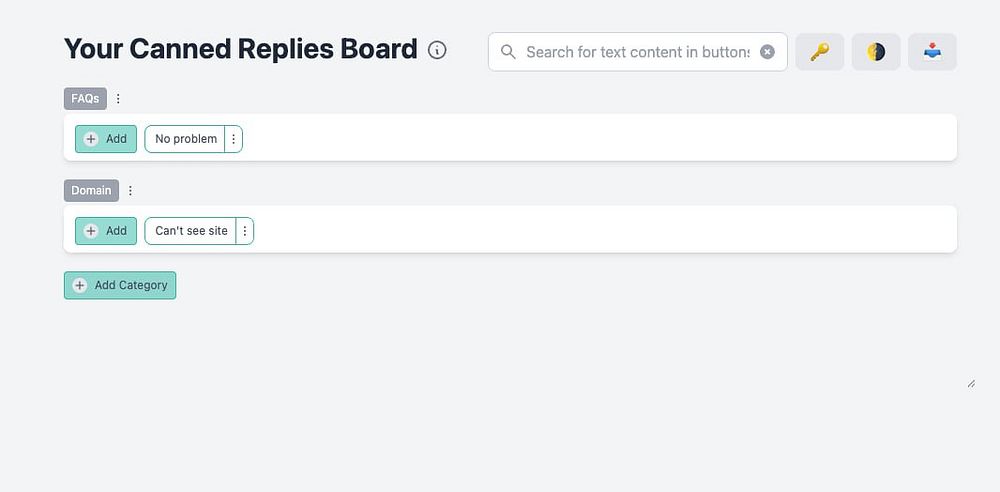The image size is (1000, 492).
Task: Click the Your Canned Replies Board heading
Action: click(x=240, y=49)
